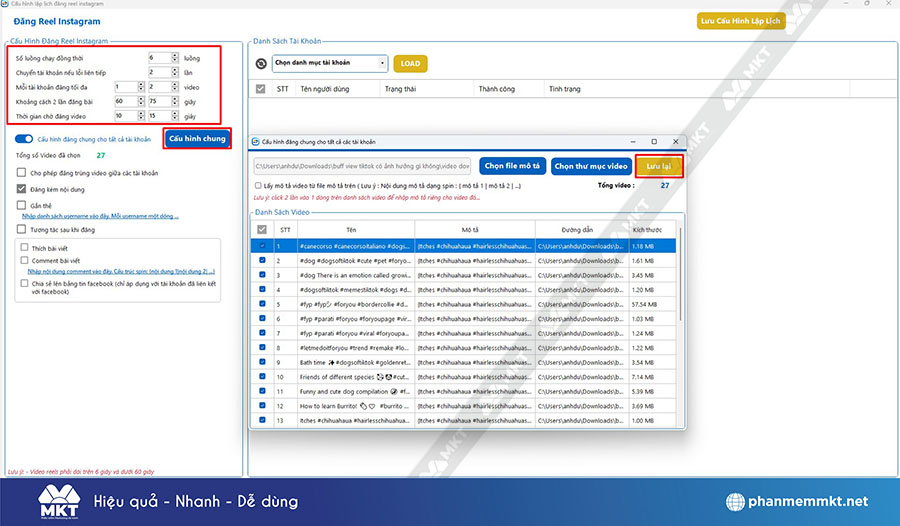
Task: Enable Cho phép đăng trùng video giữa các tài khoản
Action: click(x=21, y=172)
